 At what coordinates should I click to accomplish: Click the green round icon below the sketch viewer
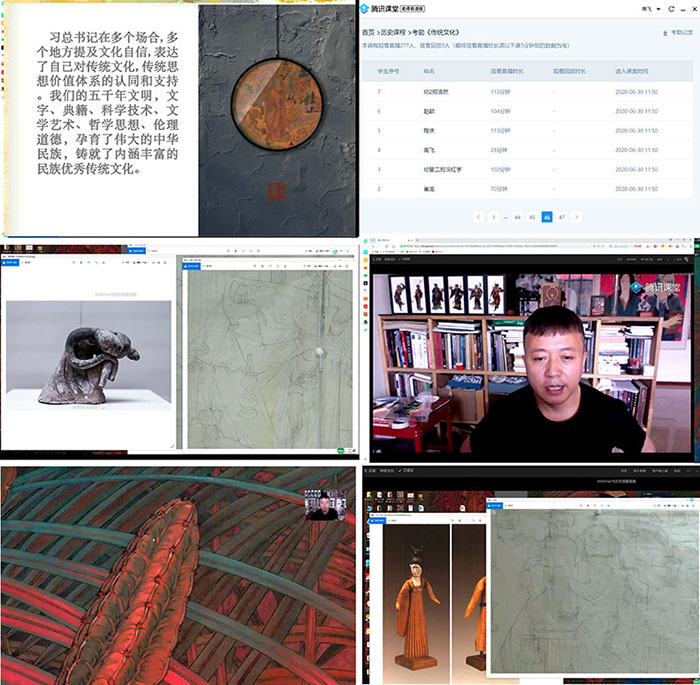(340, 451)
